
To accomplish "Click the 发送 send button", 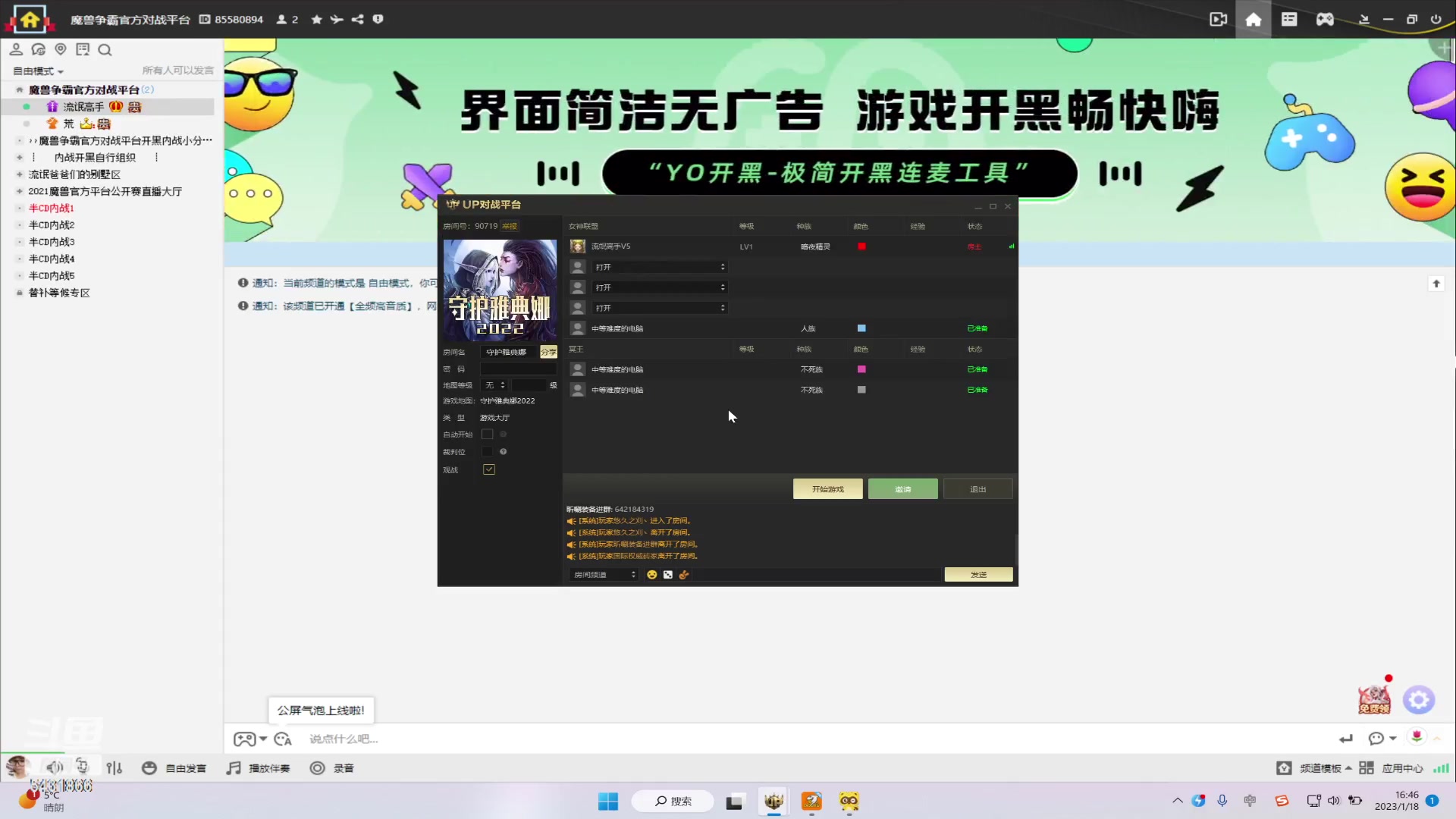I will point(978,575).
